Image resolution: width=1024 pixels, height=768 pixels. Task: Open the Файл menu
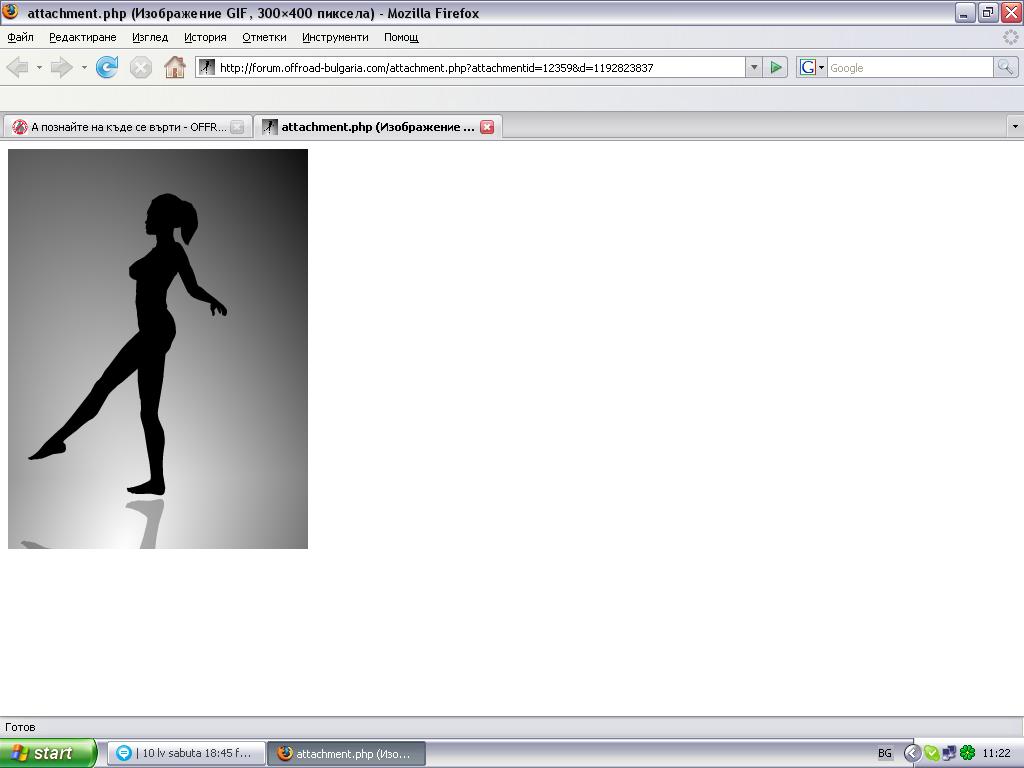(x=20, y=37)
